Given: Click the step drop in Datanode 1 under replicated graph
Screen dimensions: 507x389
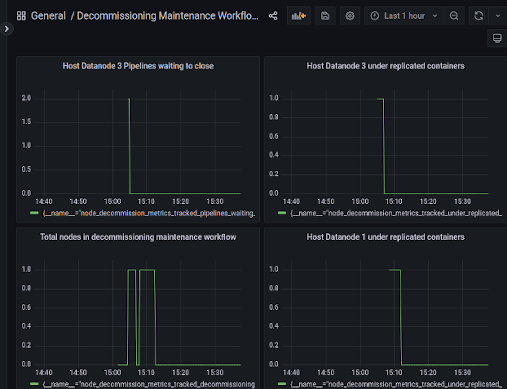Looking at the screenshot, I should [401, 317].
